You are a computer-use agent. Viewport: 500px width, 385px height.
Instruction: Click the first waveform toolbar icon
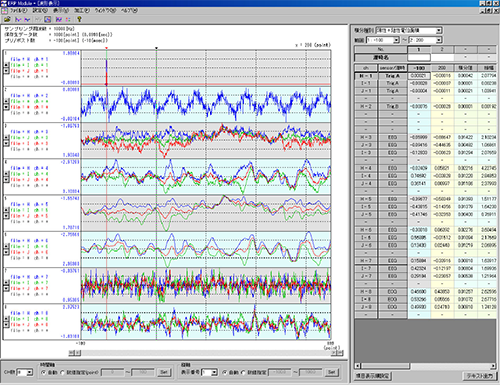pyautogui.click(x=18, y=19)
